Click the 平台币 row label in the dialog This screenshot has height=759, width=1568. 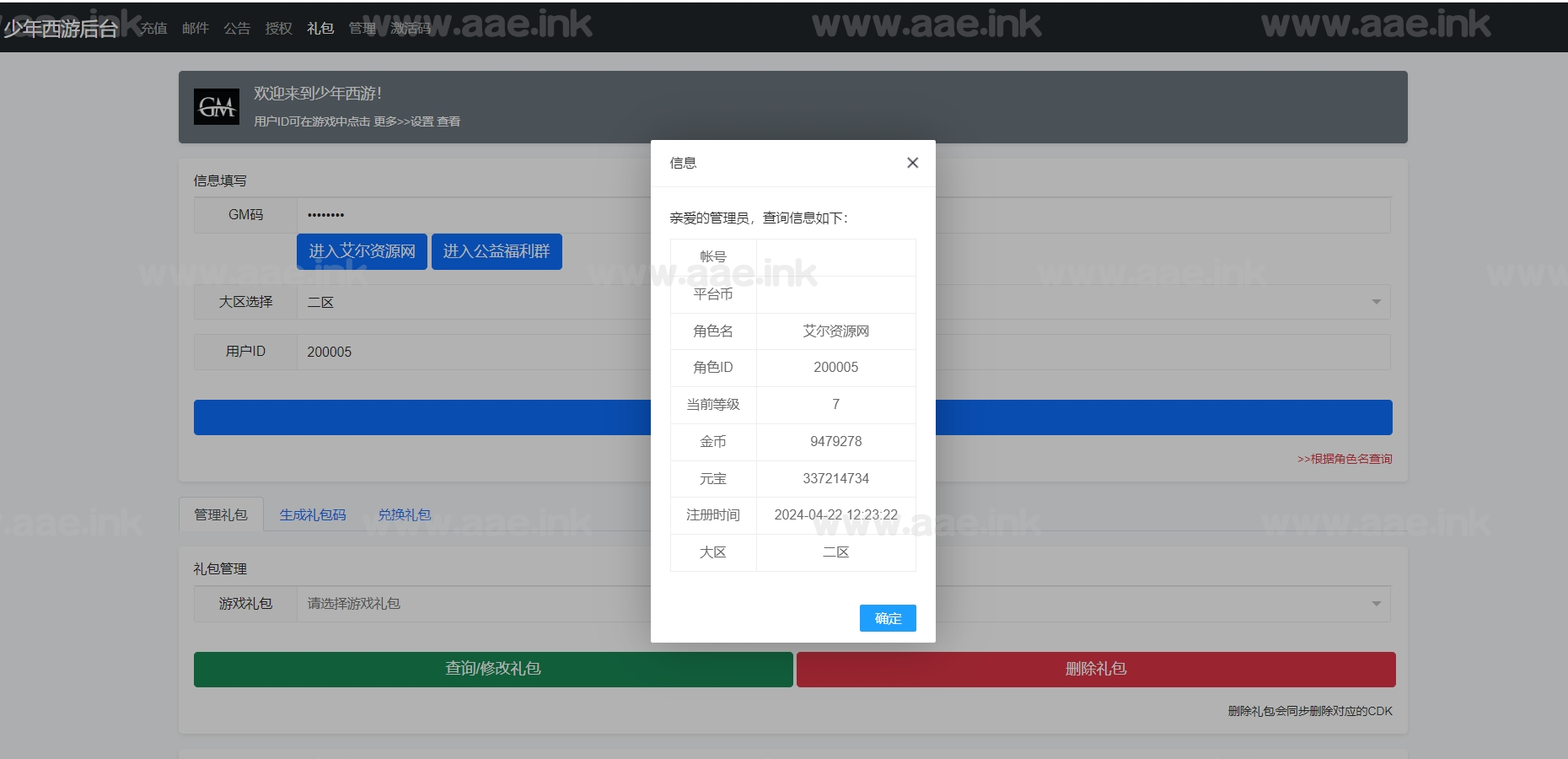[713, 294]
